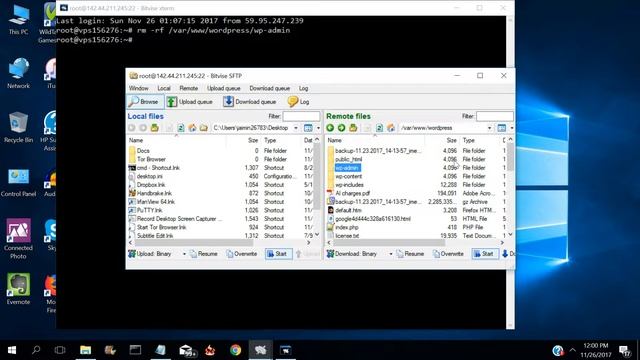Click the Local files Filter field
Viewport: 640px width, 360px height.
pos(301,116)
